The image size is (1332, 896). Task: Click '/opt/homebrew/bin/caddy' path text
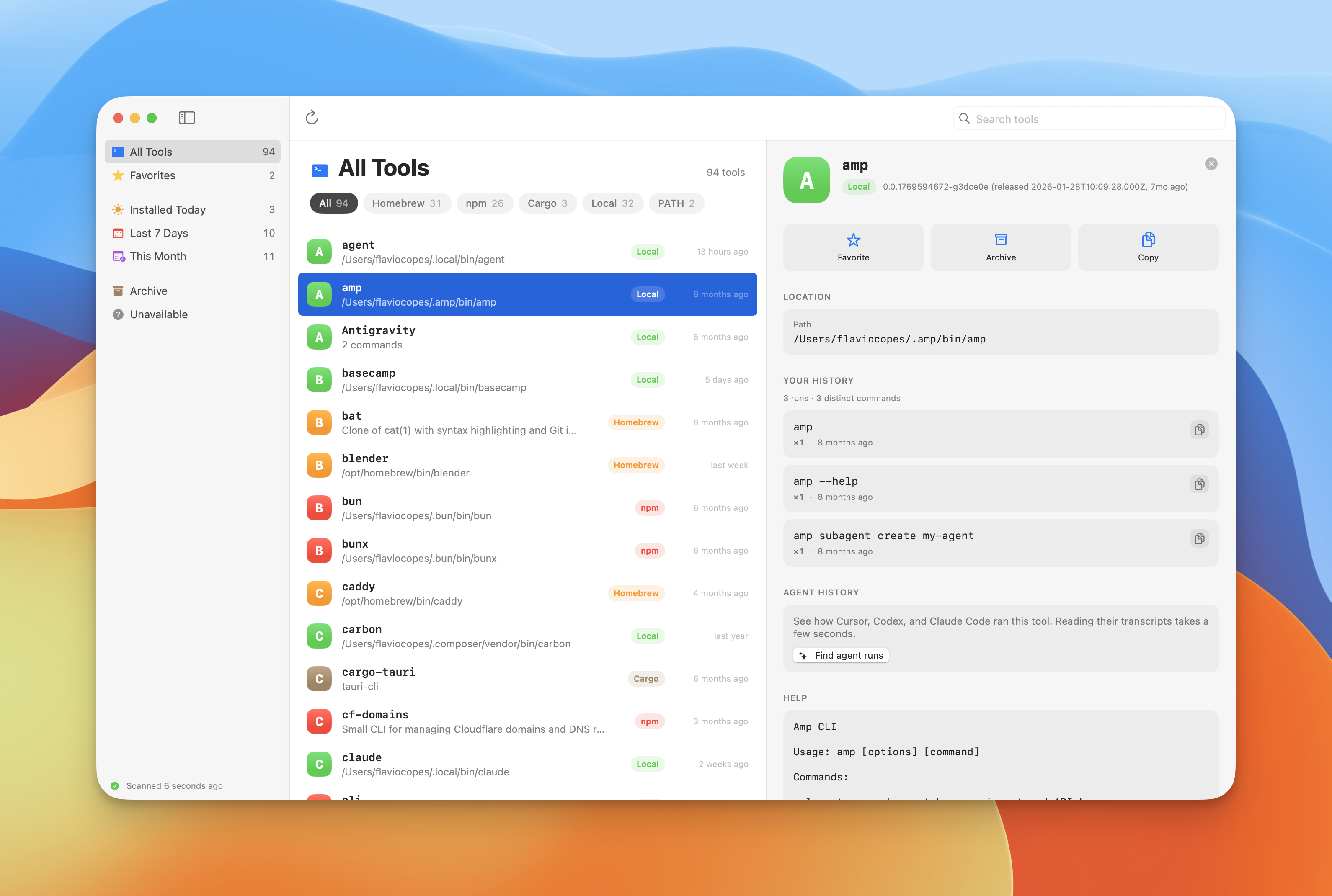pyautogui.click(x=402, y=601)
